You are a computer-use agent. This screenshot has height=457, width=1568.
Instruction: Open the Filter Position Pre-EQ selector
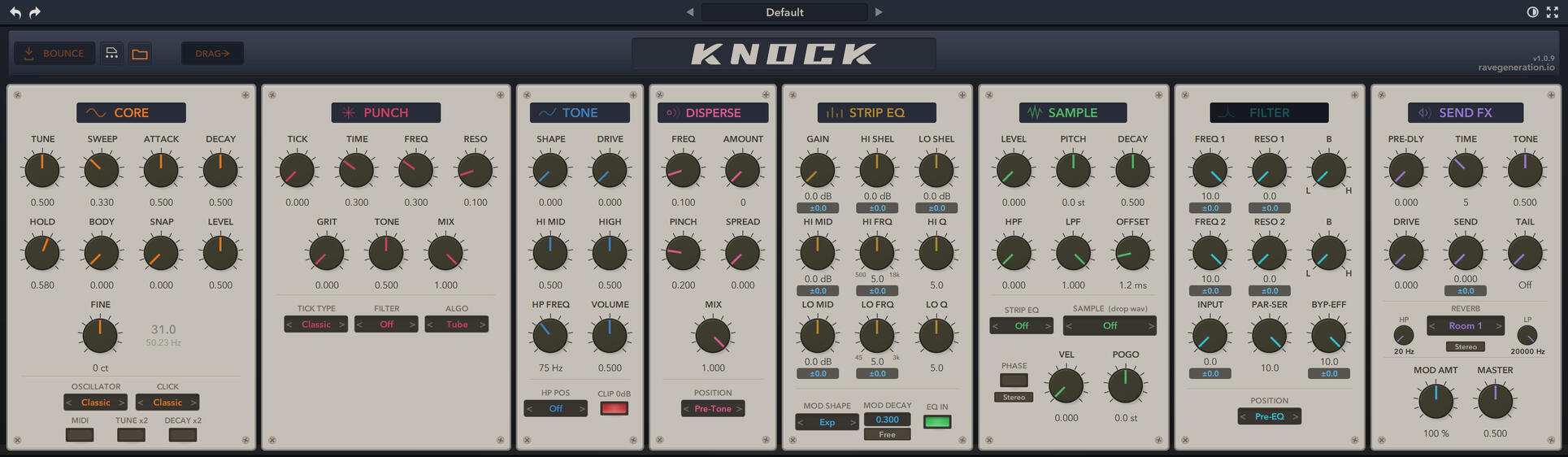coord(1269,416)
